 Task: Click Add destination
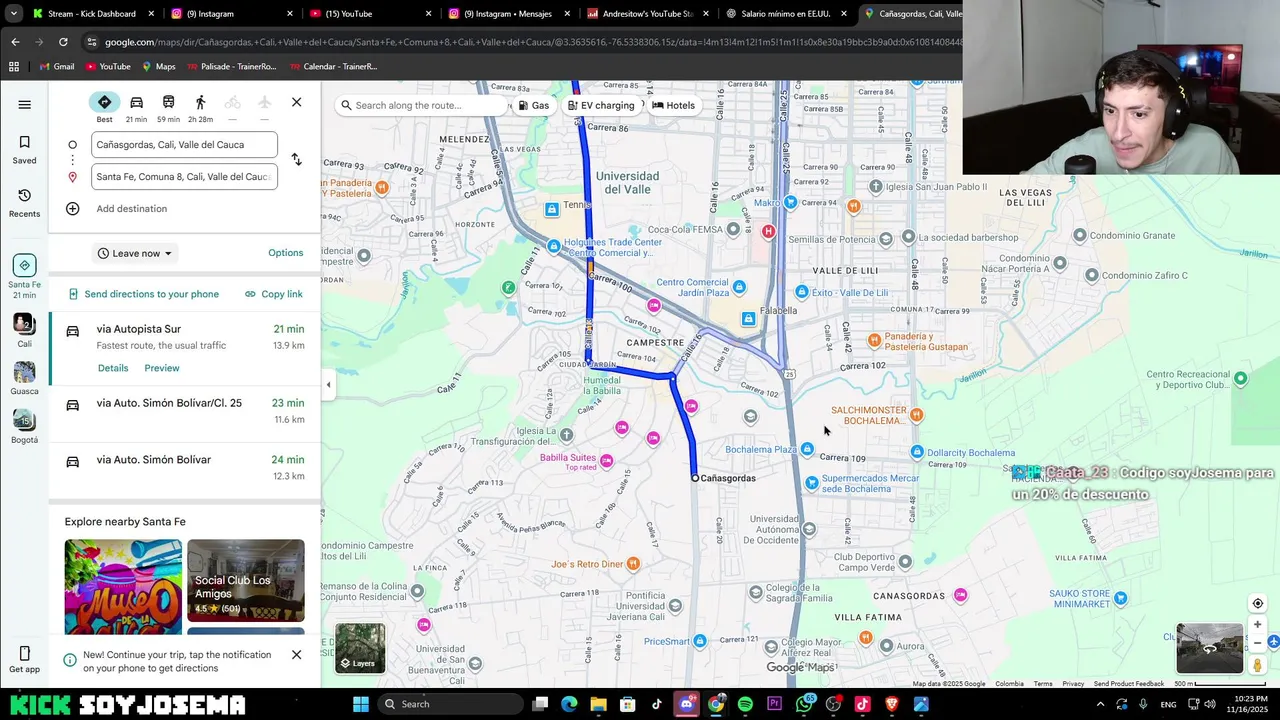[131, 209]
